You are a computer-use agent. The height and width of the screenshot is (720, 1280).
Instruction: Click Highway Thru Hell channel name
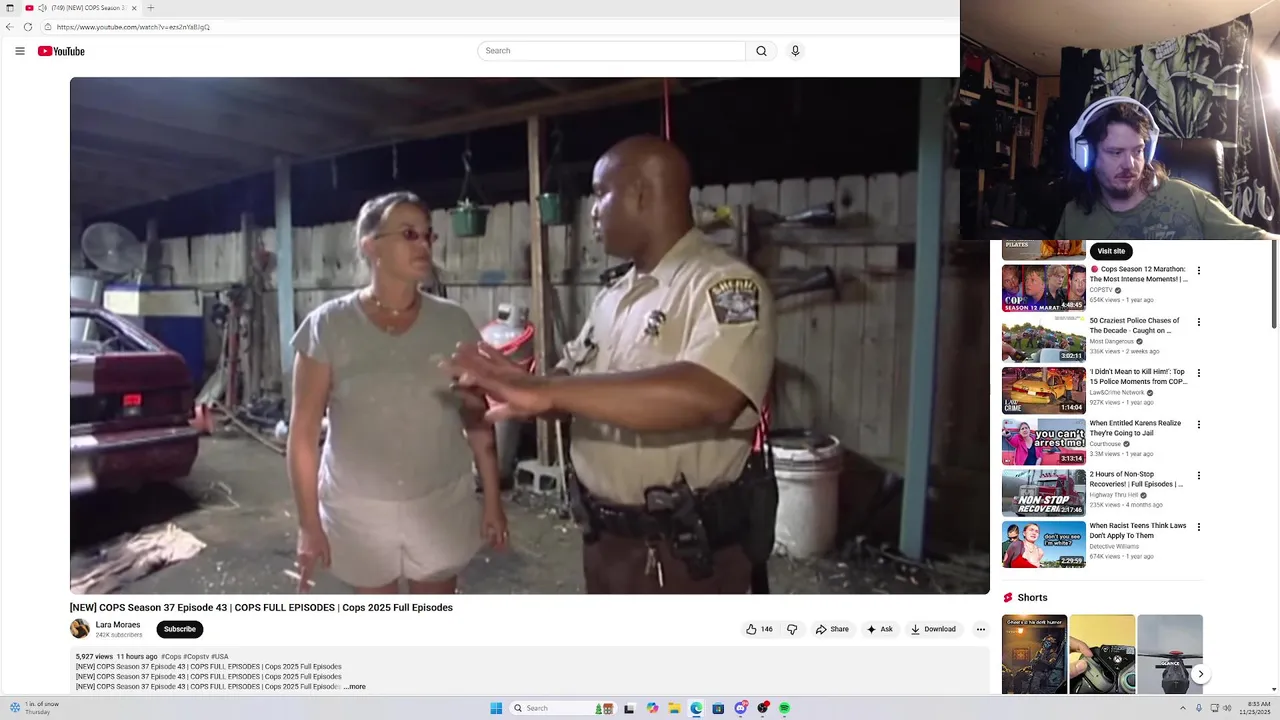(1113, 495)
